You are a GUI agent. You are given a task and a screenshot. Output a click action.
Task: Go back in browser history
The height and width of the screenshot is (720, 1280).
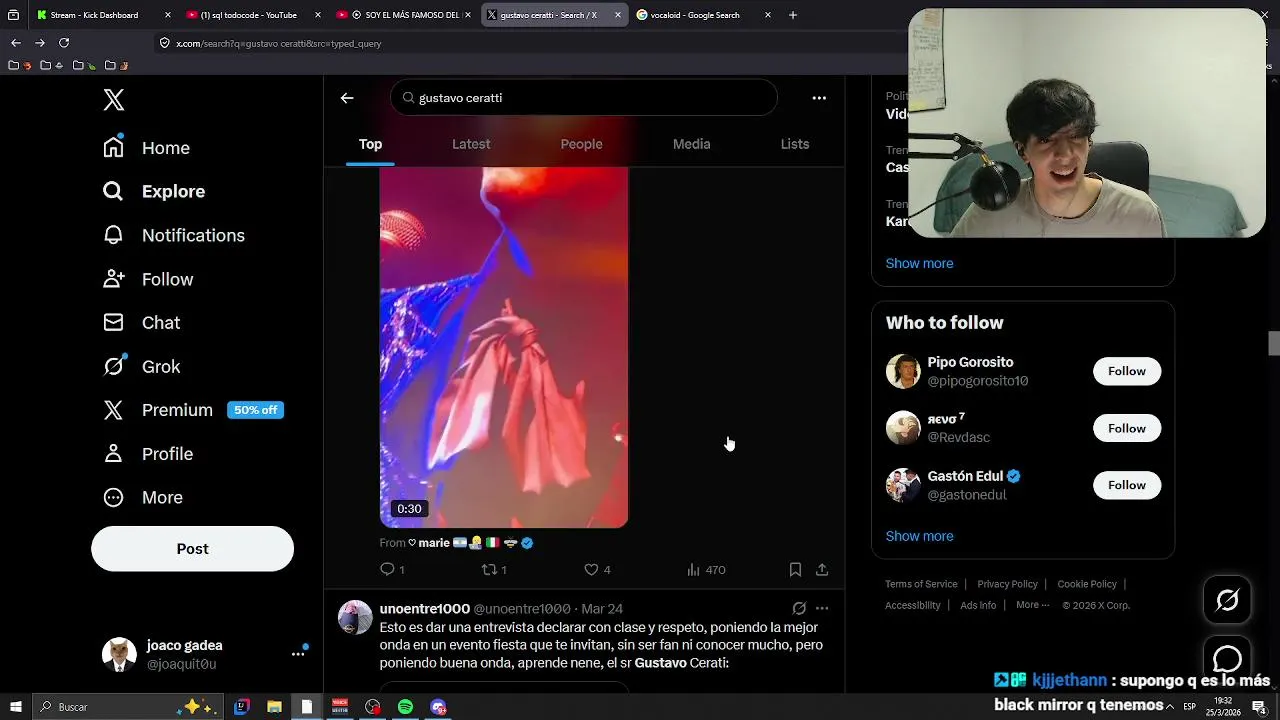[16, 43]
